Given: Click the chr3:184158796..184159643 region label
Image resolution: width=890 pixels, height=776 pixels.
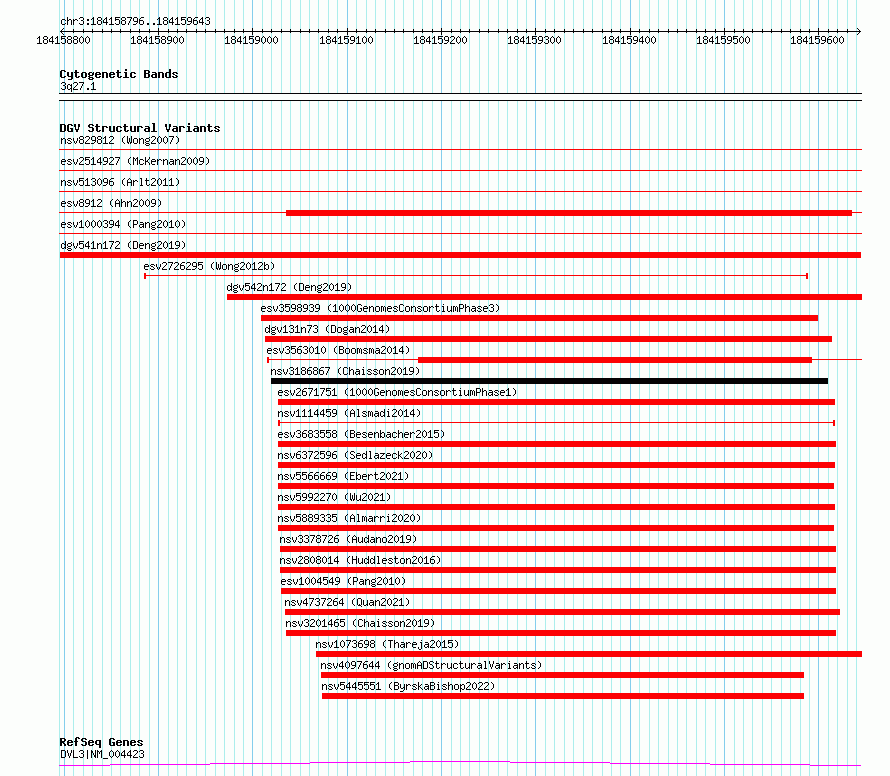Looking at the screenshot, I should 135,21.
